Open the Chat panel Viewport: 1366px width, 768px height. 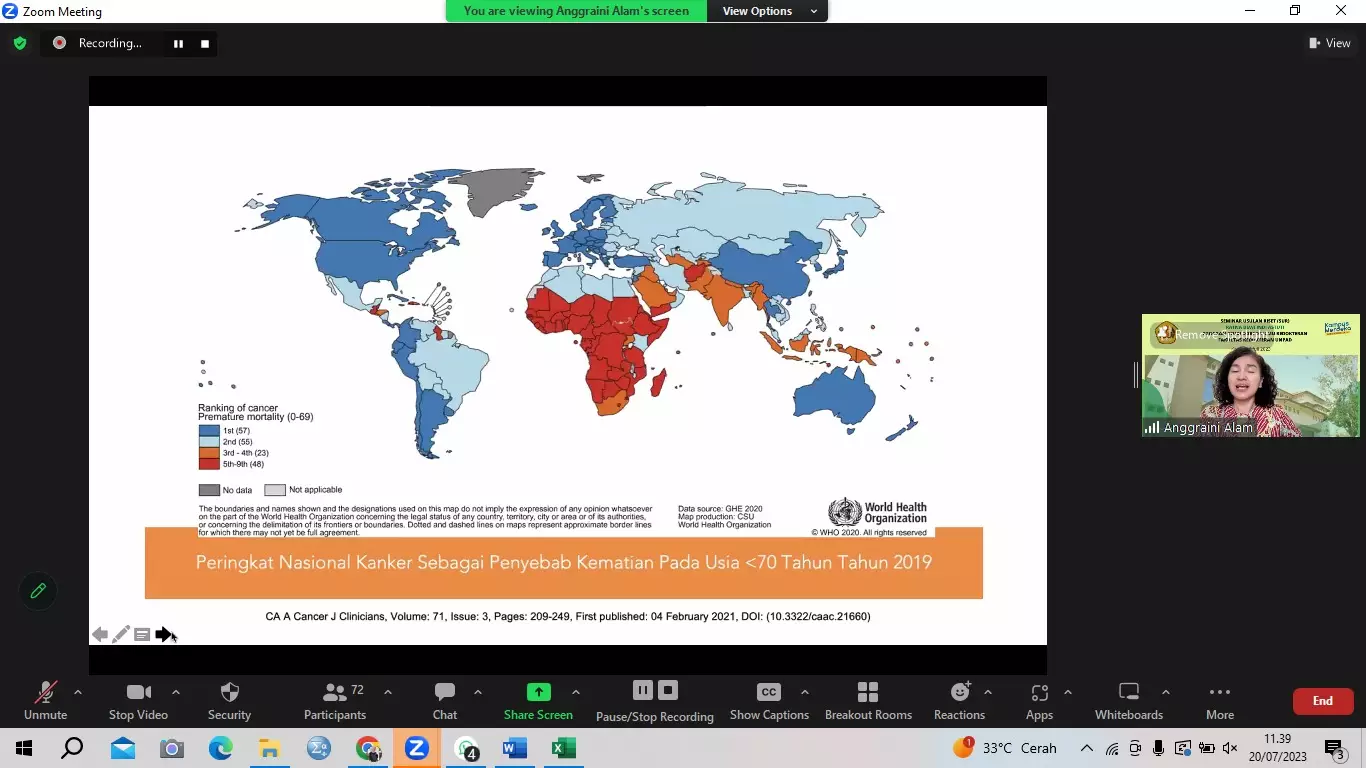pyautogui.click(x=445, y=700)
